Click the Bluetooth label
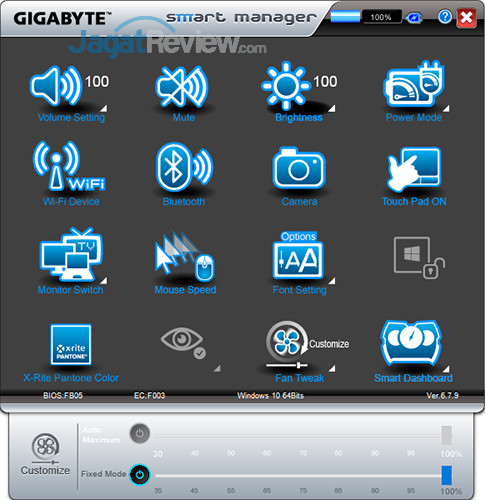 [x=184, y=202]
